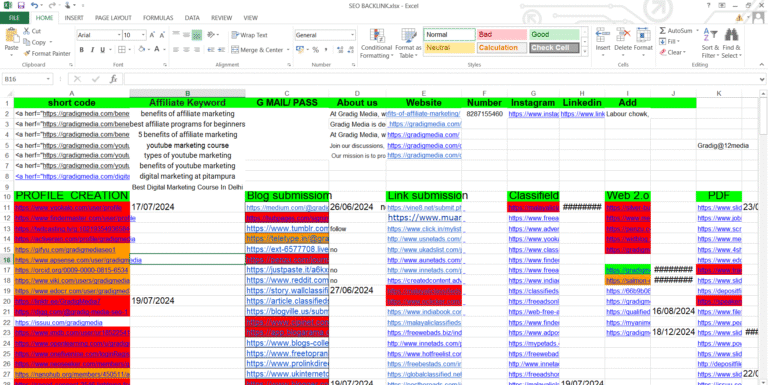Click the Insert cells icon
768x385 pixels.
coord(602,35)
